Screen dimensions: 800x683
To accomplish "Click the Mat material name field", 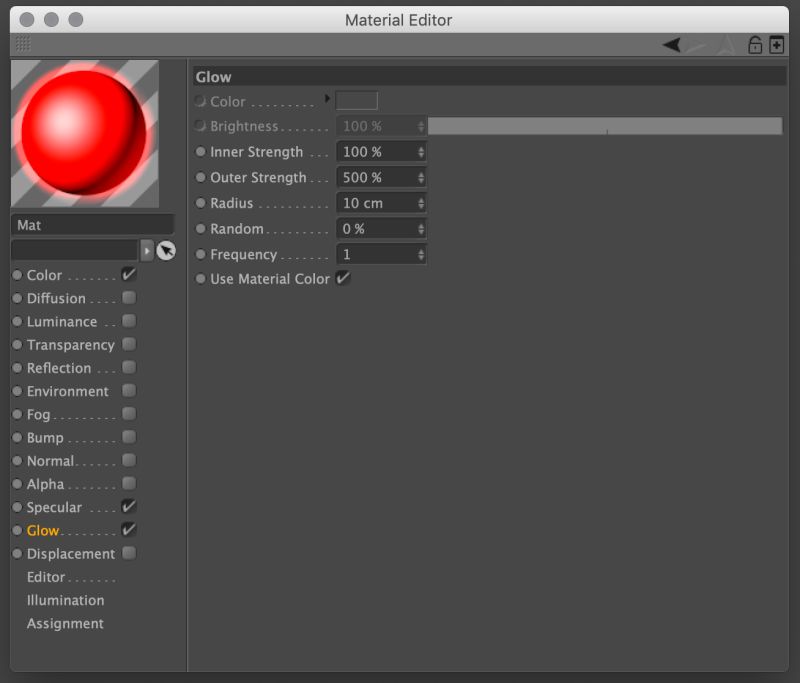I will 92,225.
